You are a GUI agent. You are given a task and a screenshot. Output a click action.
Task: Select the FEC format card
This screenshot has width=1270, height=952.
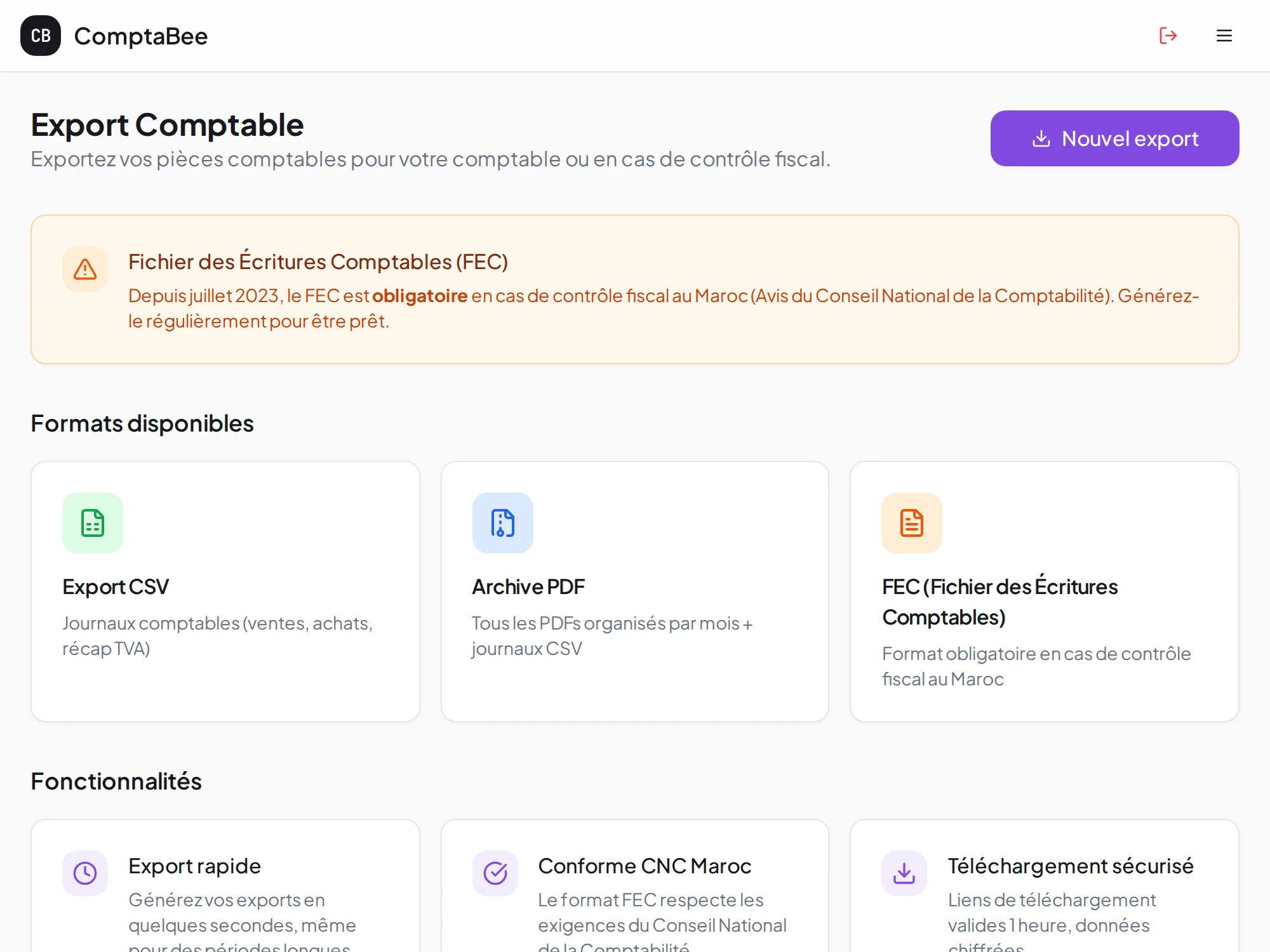click(1044, 591)
